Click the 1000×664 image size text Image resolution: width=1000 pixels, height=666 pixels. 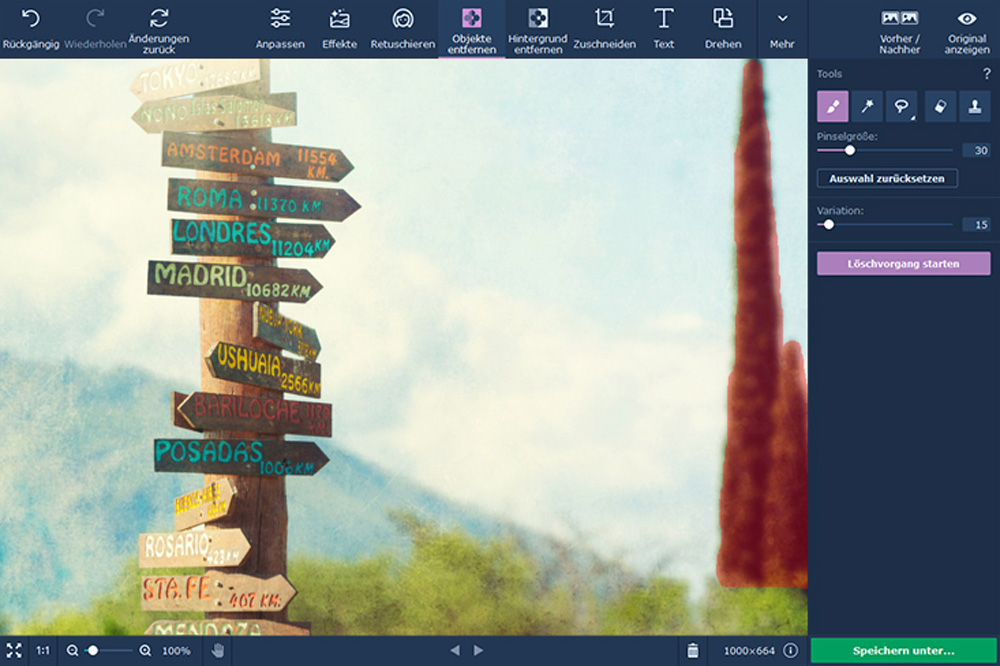point(749,651)
